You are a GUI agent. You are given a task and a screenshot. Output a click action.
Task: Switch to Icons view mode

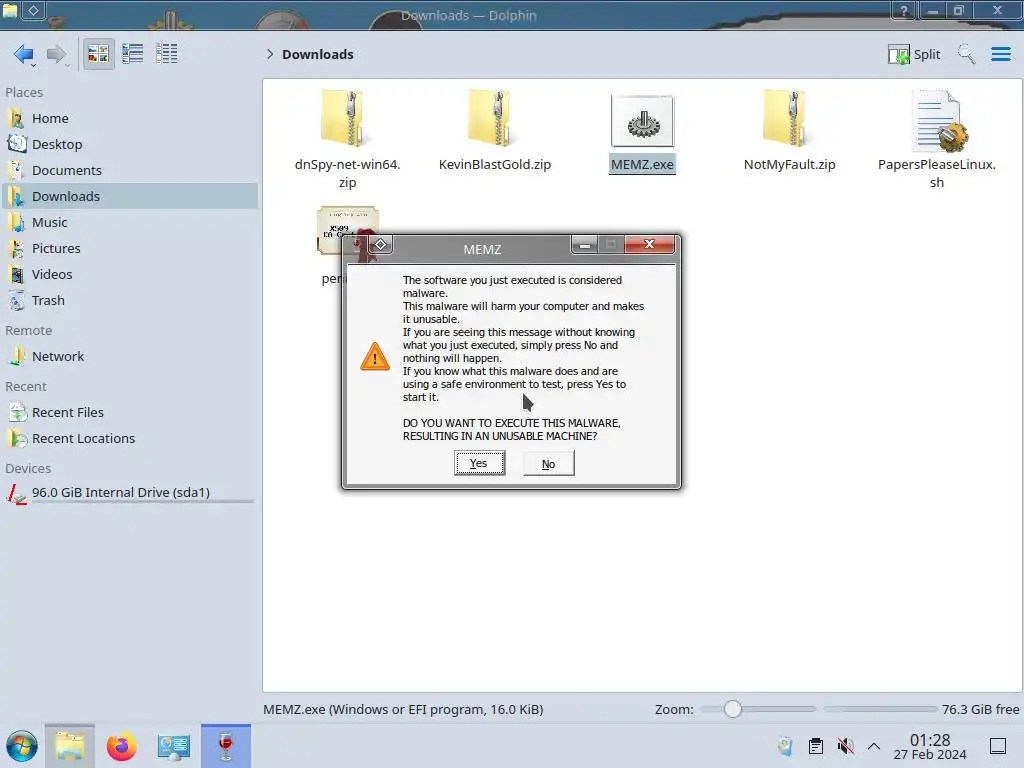pos(98,54)
